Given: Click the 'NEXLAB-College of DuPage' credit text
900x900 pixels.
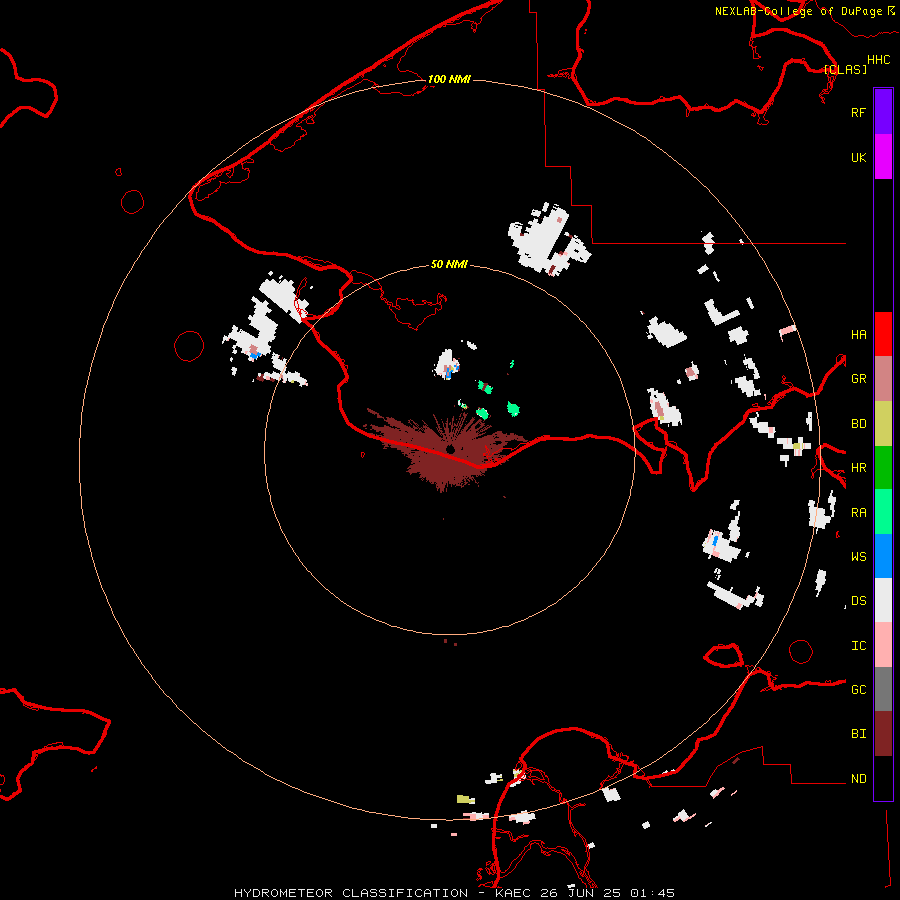Looking at the screenshot, I should (x=798, y=11).
